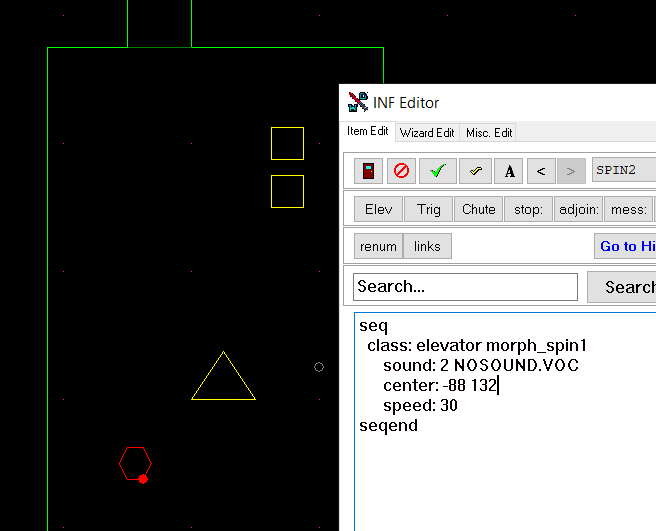Click the 'center: -88 132' line

[x=440, y=385]
